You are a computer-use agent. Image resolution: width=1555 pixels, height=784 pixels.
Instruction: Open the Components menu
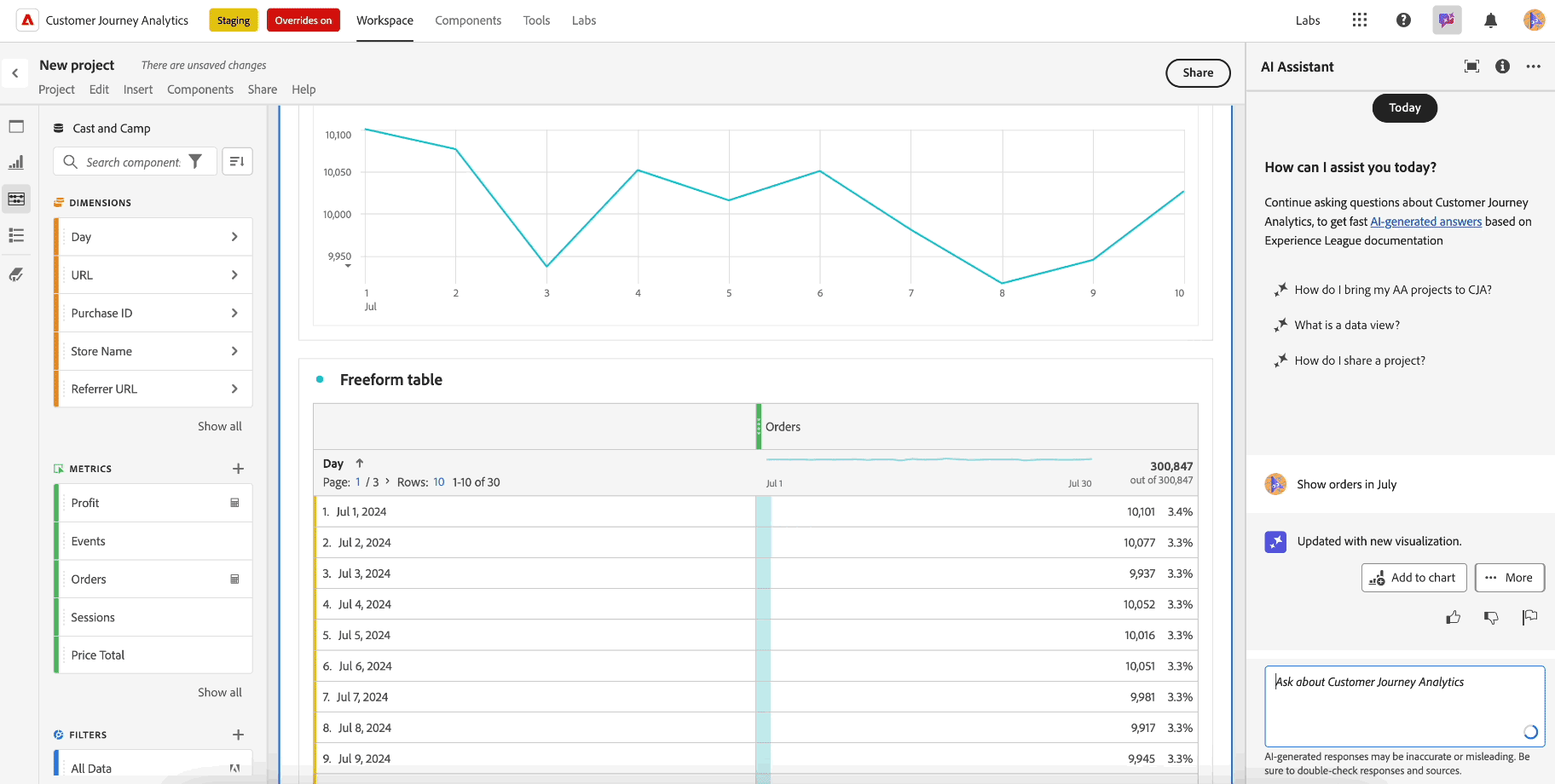coord(200,89)
